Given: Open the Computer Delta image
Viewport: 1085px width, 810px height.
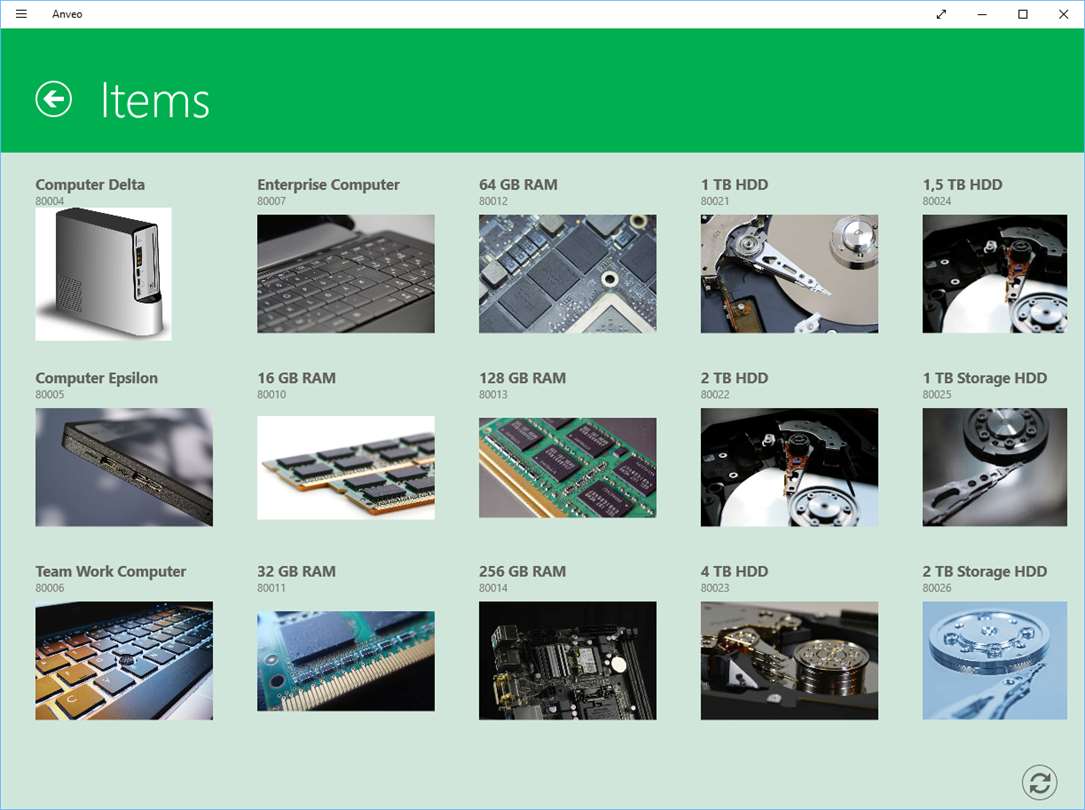Looking at the screenshot, I should click(103, 274).
